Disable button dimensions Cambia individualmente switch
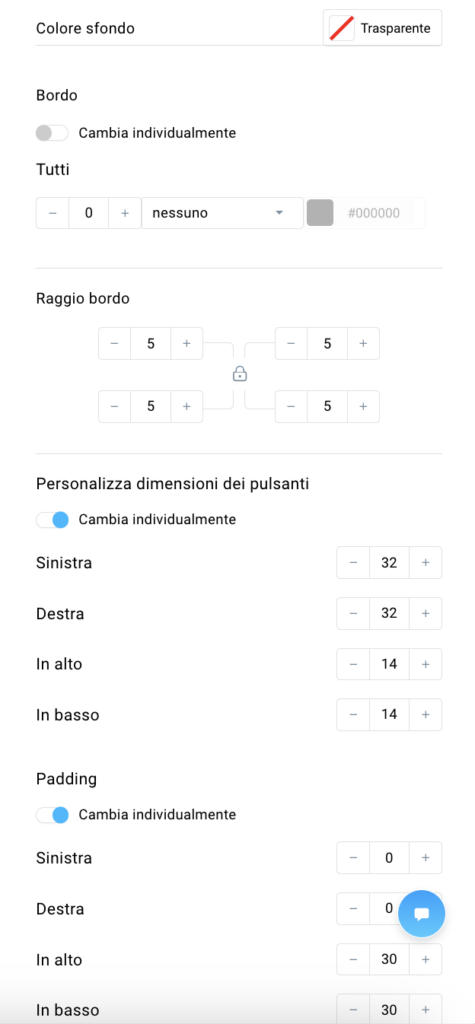The image size is (475, 1024). (x=52, y=520)
